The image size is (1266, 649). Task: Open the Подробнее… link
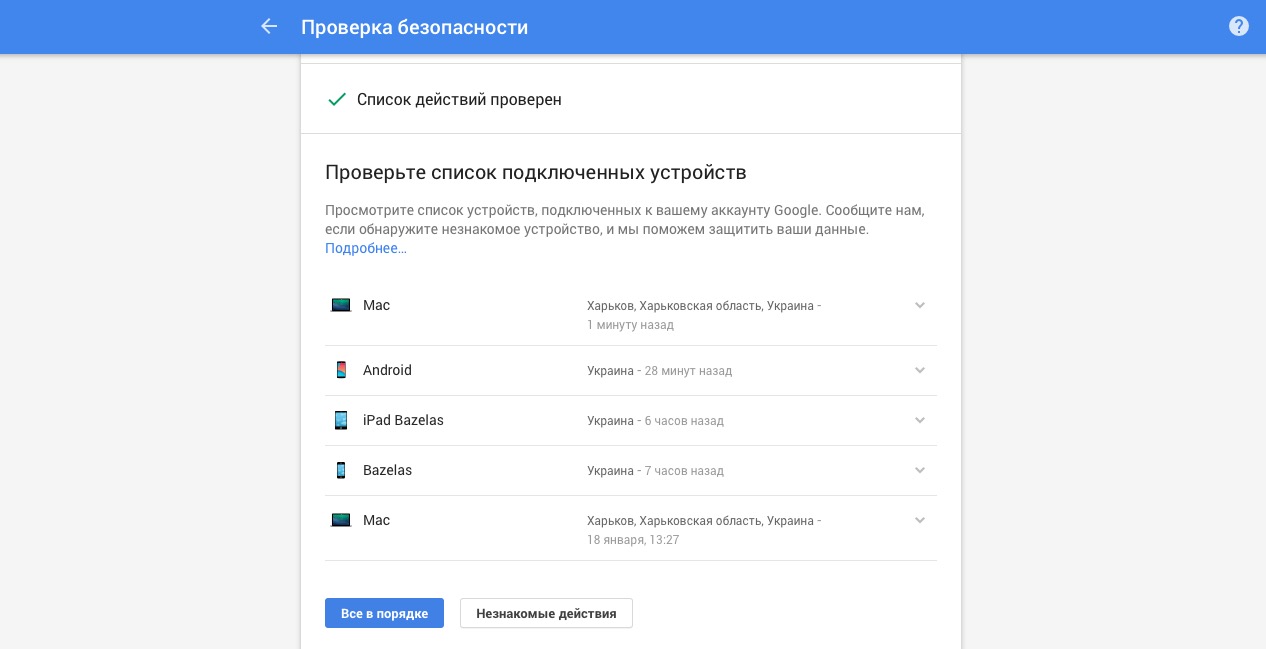[x=365, y=248]
